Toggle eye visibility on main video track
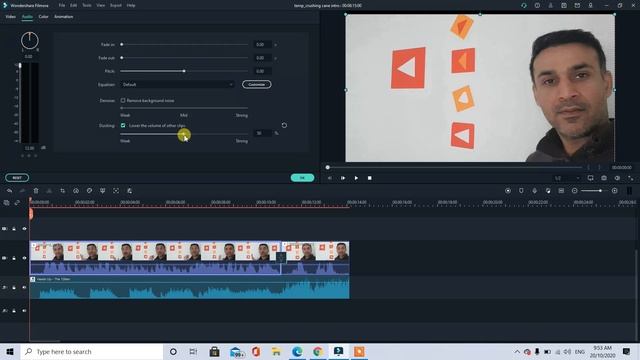This screenshot has height=360, width=640. tap(24, 258)
